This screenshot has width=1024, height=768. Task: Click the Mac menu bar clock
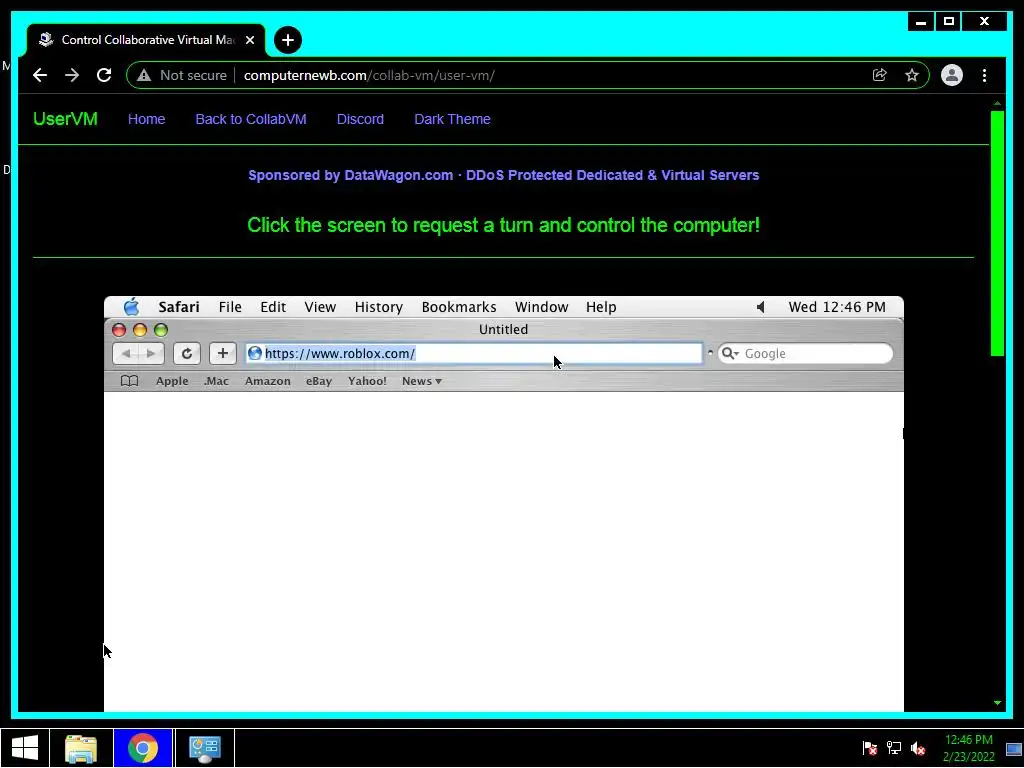point(837,307)
